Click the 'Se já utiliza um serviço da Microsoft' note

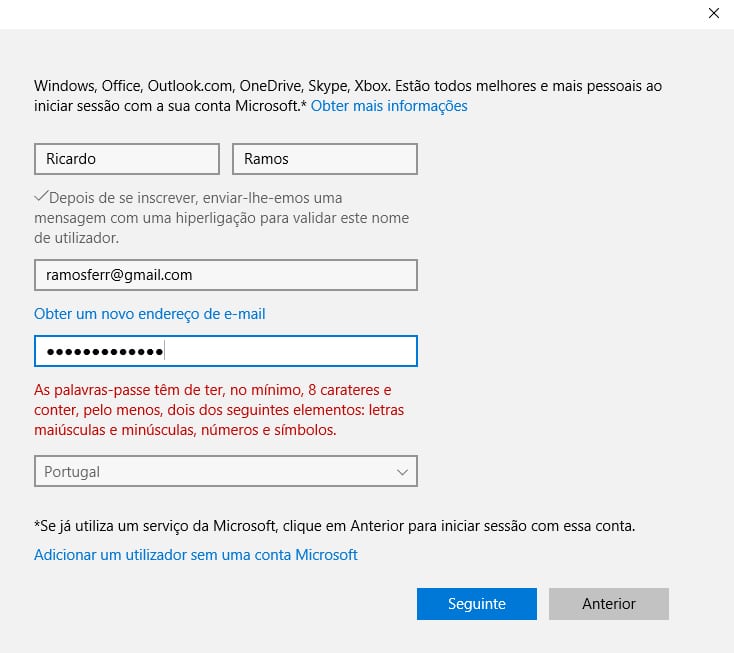pyautogui.click(x=335, y=526)
